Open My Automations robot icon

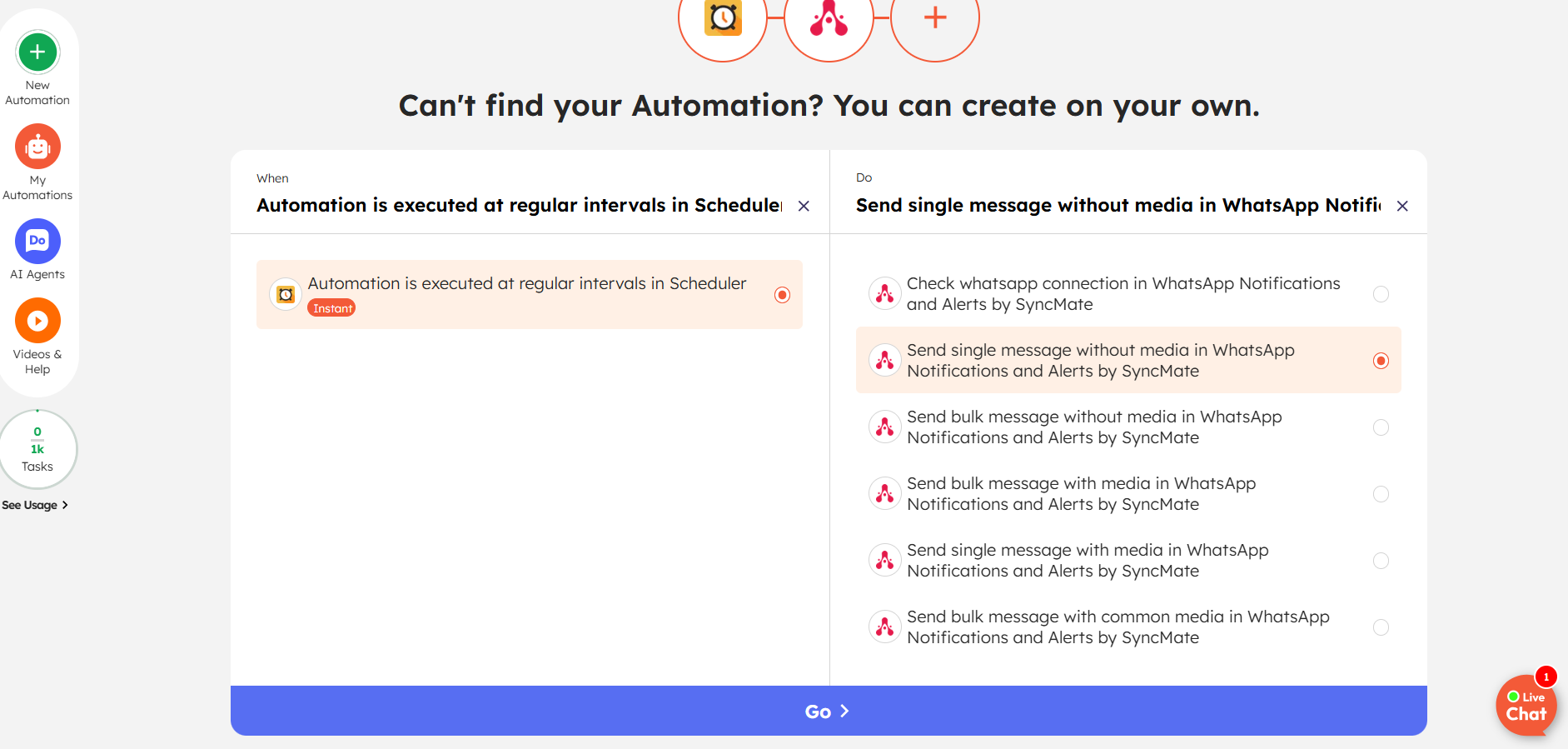(37, 147)
